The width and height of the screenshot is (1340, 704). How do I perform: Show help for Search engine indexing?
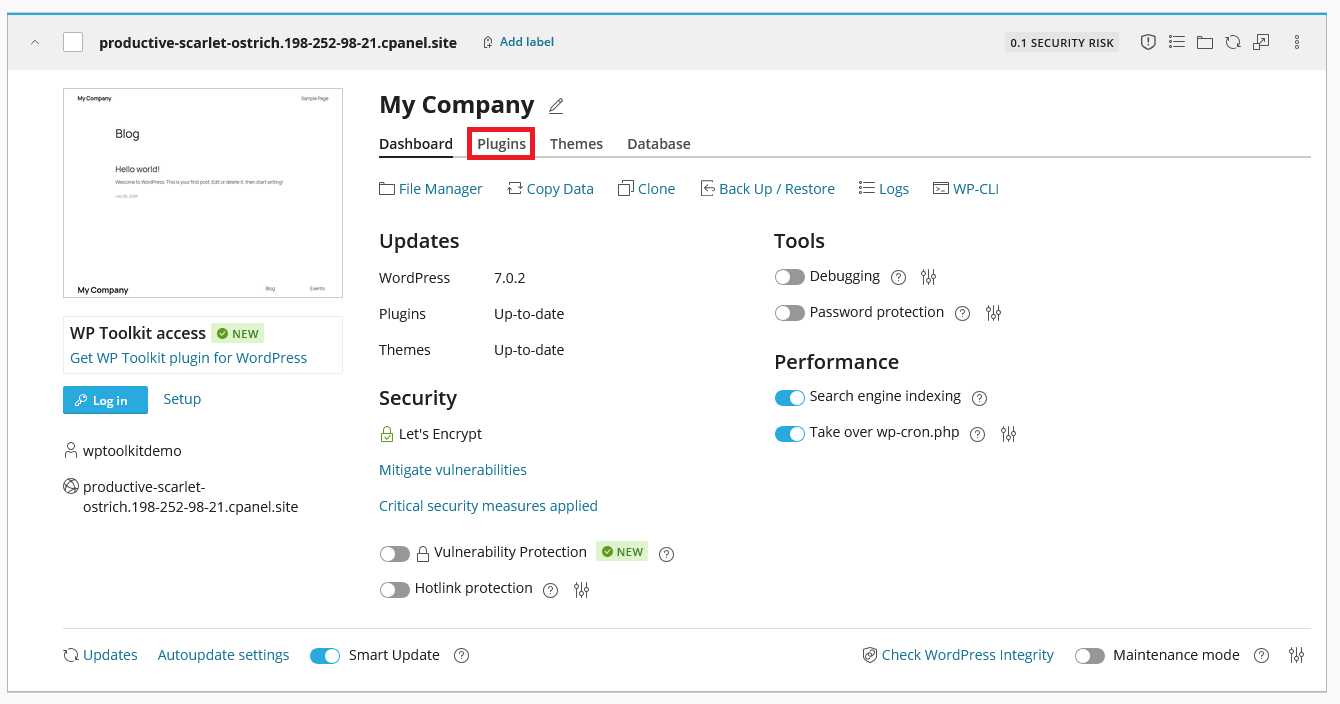[979, 398]
